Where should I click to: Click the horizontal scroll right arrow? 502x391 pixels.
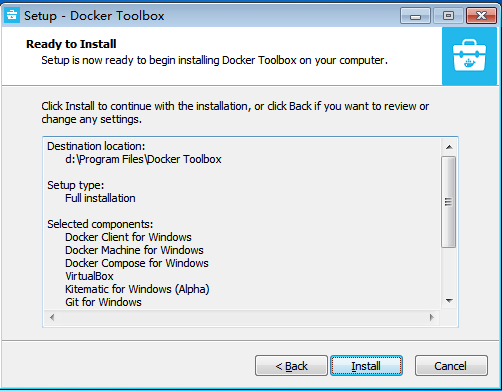pyautogui.click(x=432, y=317)
